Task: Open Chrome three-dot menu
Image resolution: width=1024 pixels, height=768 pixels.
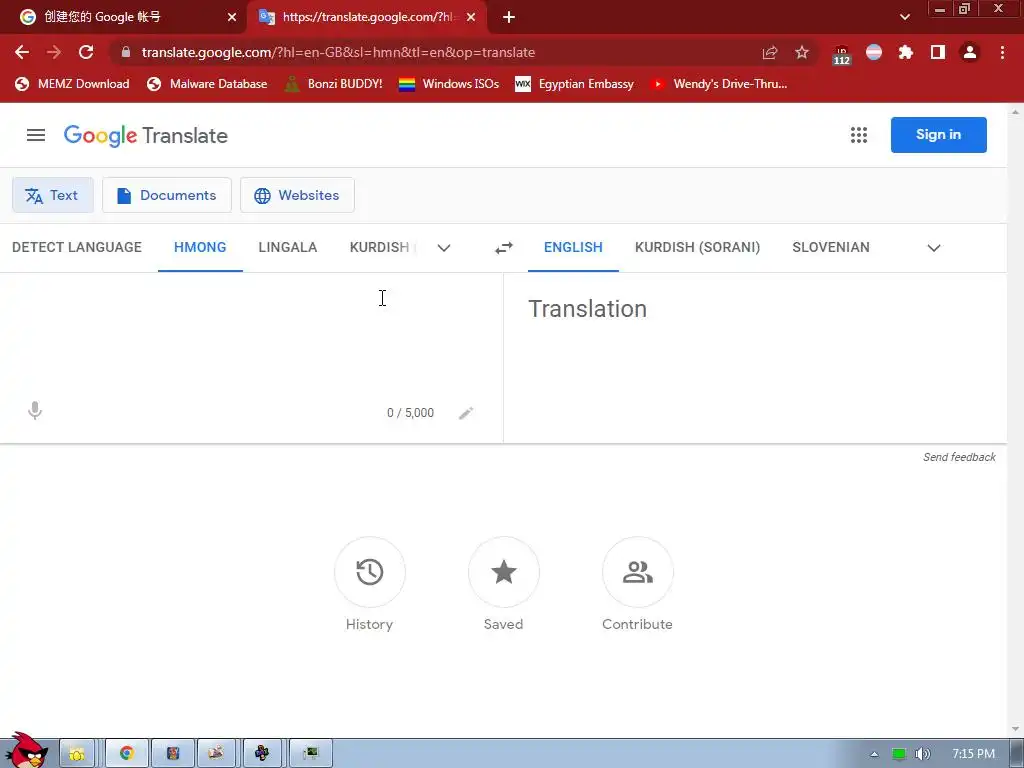Action: [1002, 52]
